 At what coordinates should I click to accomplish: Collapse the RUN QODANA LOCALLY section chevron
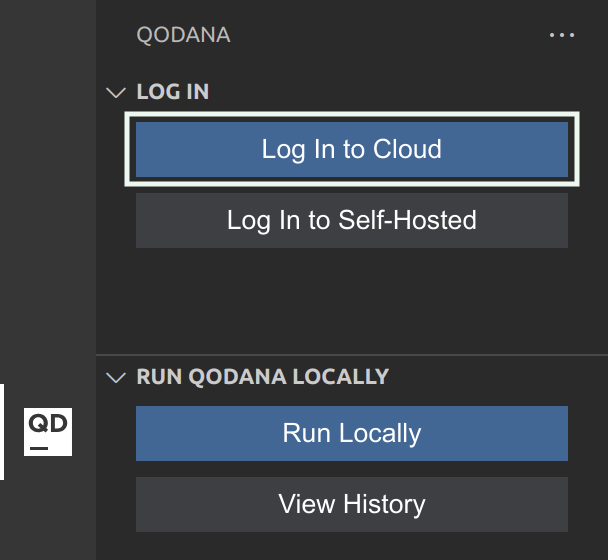[x=116, y=377]
